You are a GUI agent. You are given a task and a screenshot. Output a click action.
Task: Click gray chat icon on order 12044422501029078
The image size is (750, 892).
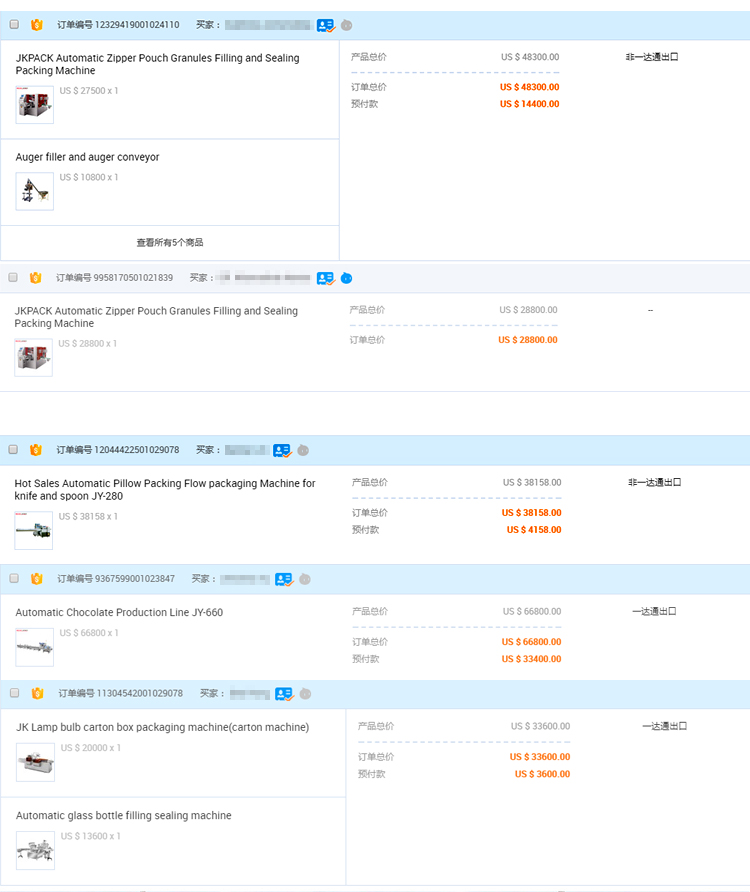(x=303, y=450)
